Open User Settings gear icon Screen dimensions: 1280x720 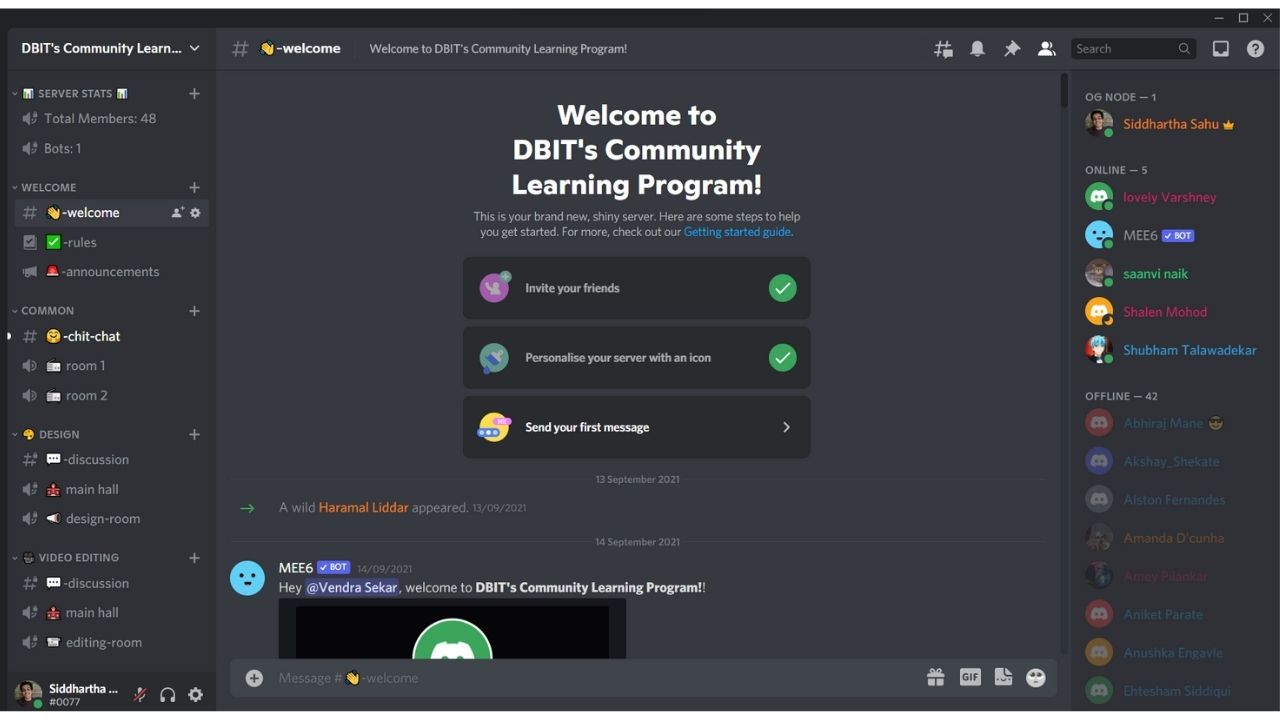coord(196,694)
